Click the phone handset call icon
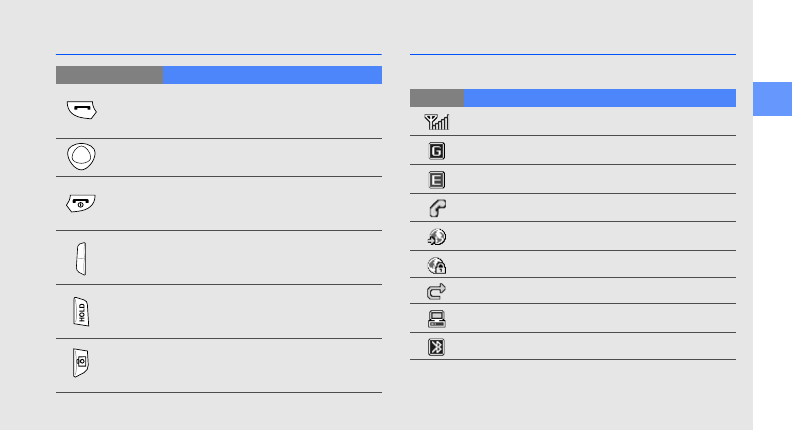The height and width of the screenshot is (430, 792). pos(437,208)
